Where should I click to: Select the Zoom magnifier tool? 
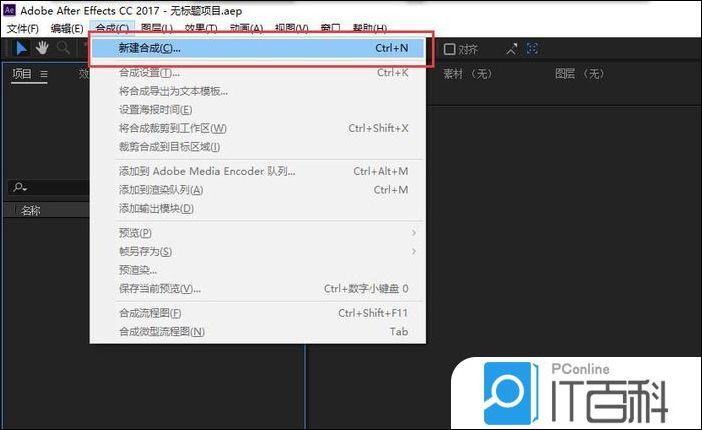tap(63, 47)
